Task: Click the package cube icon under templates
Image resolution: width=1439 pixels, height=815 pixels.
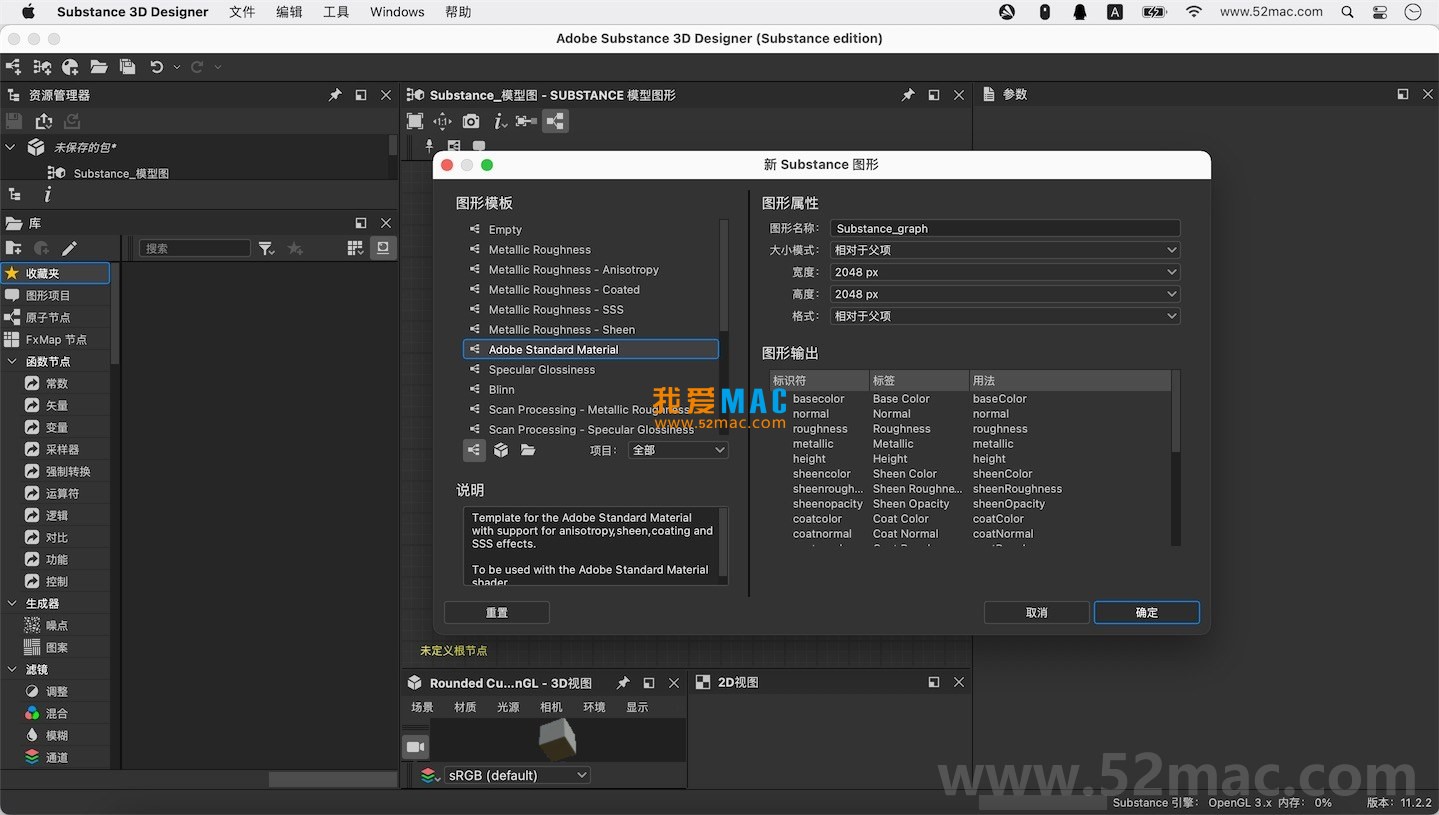Action: pyautogui.click(x=501, y=450)
